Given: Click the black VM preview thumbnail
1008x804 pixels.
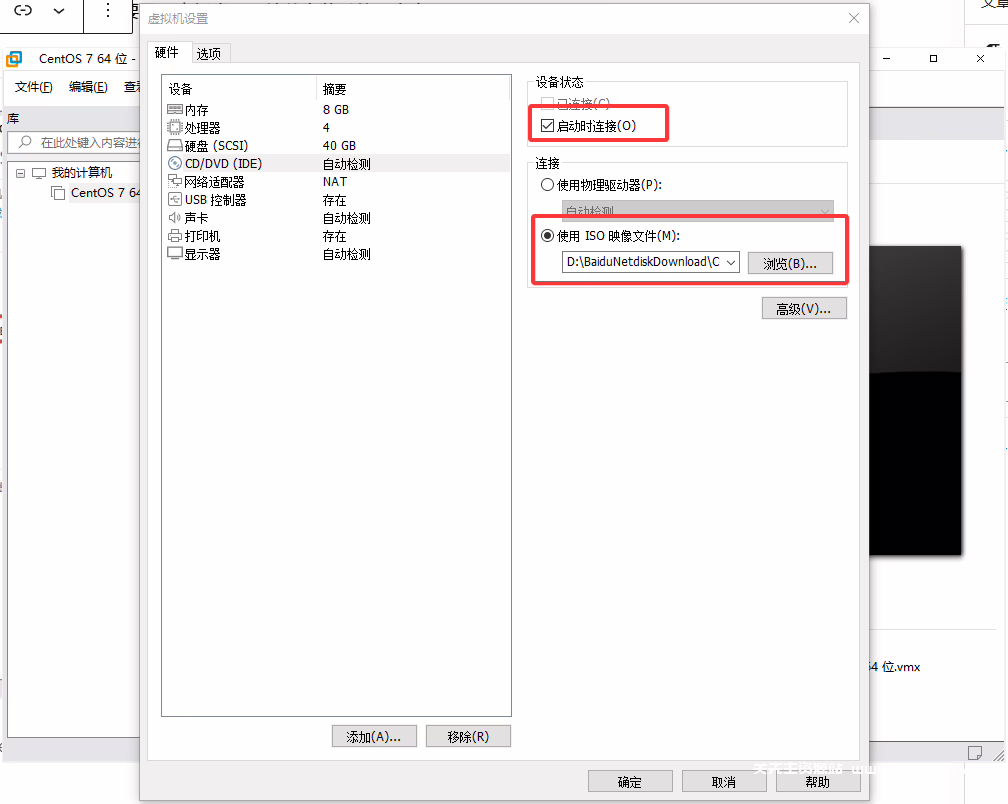Looking at the screenshot, I should 915,400.
